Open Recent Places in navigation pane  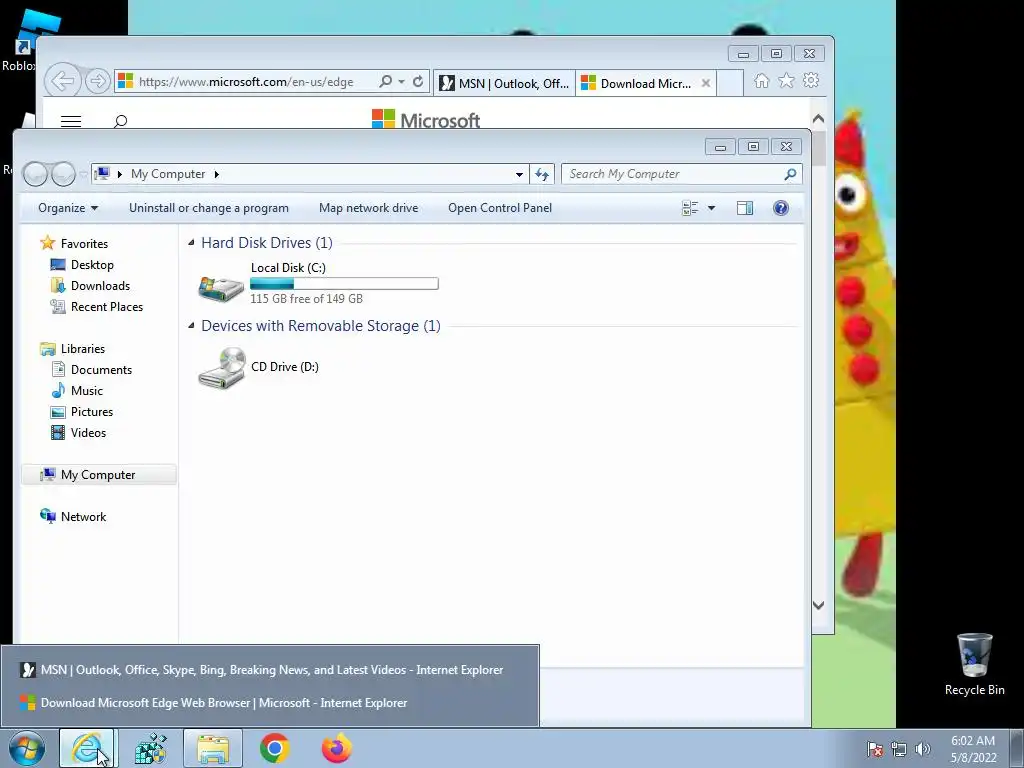pyautogui.click(x=106, y=306)
